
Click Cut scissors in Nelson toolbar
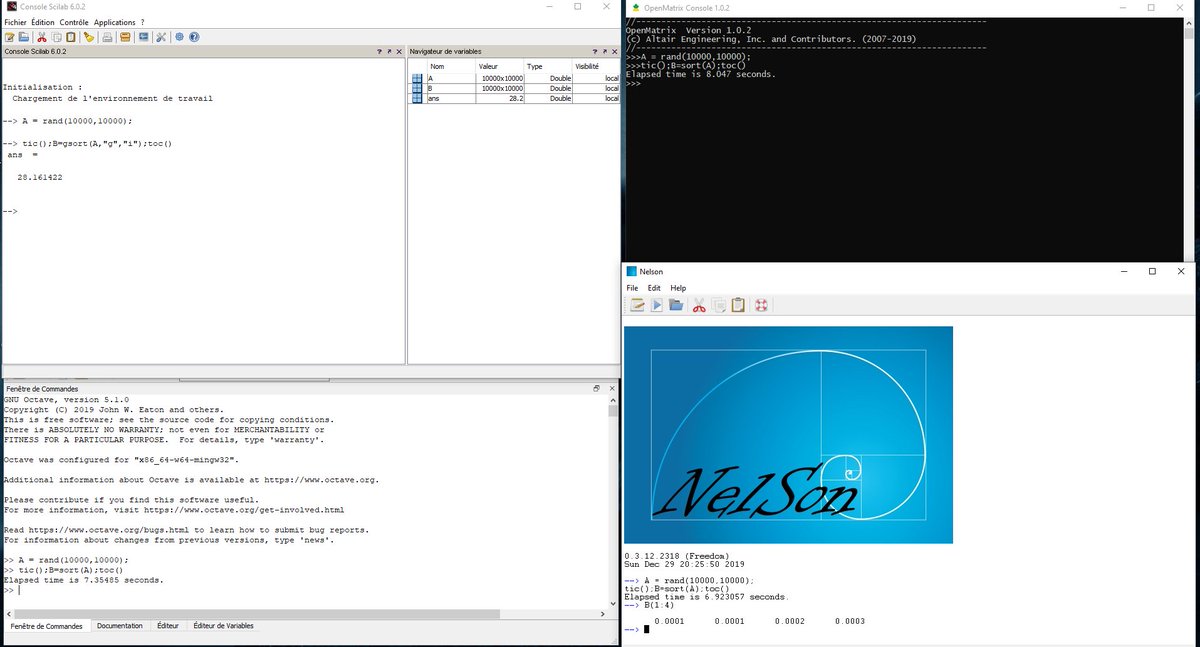click(699, 305)
